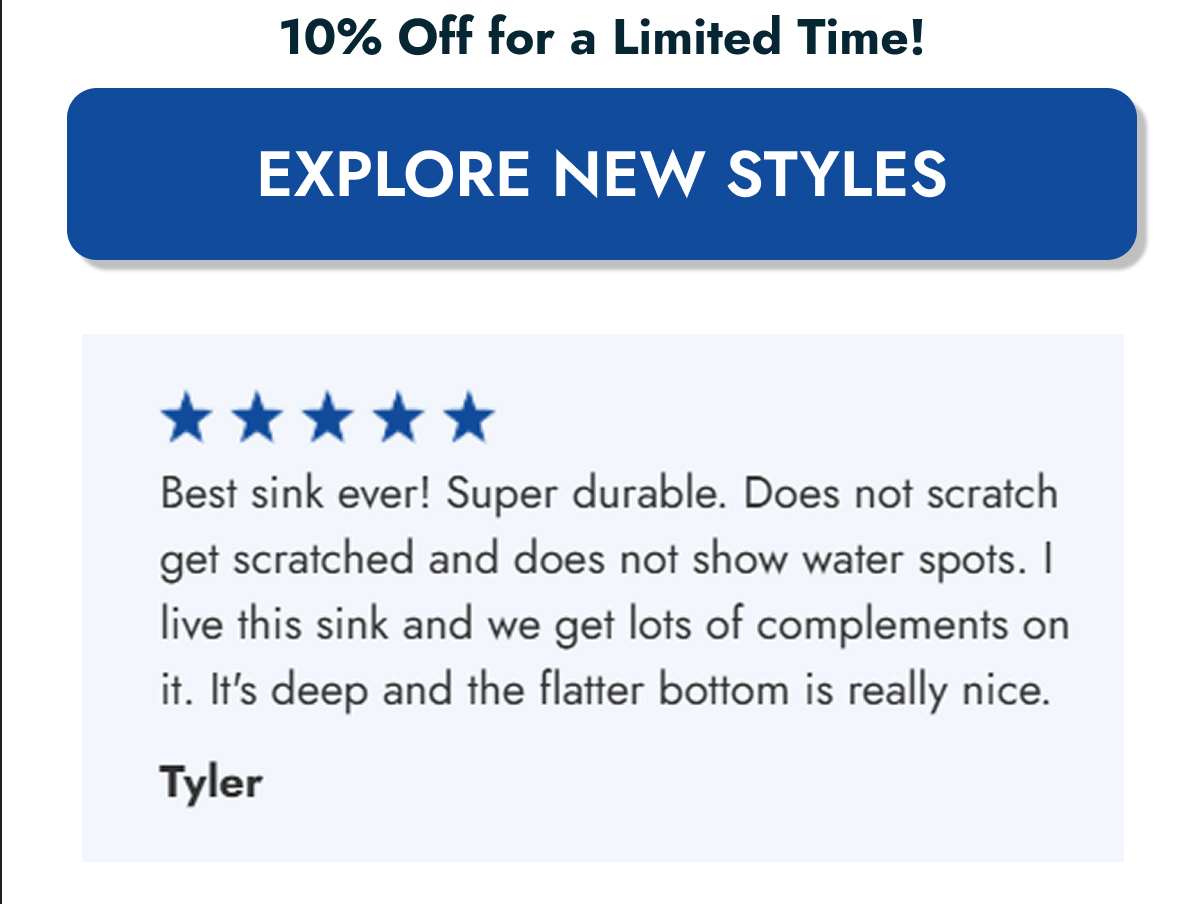This screenshot has height=904, width=1200.
Task: Click the first star in the rating
Action: click(x=185, y=418)
